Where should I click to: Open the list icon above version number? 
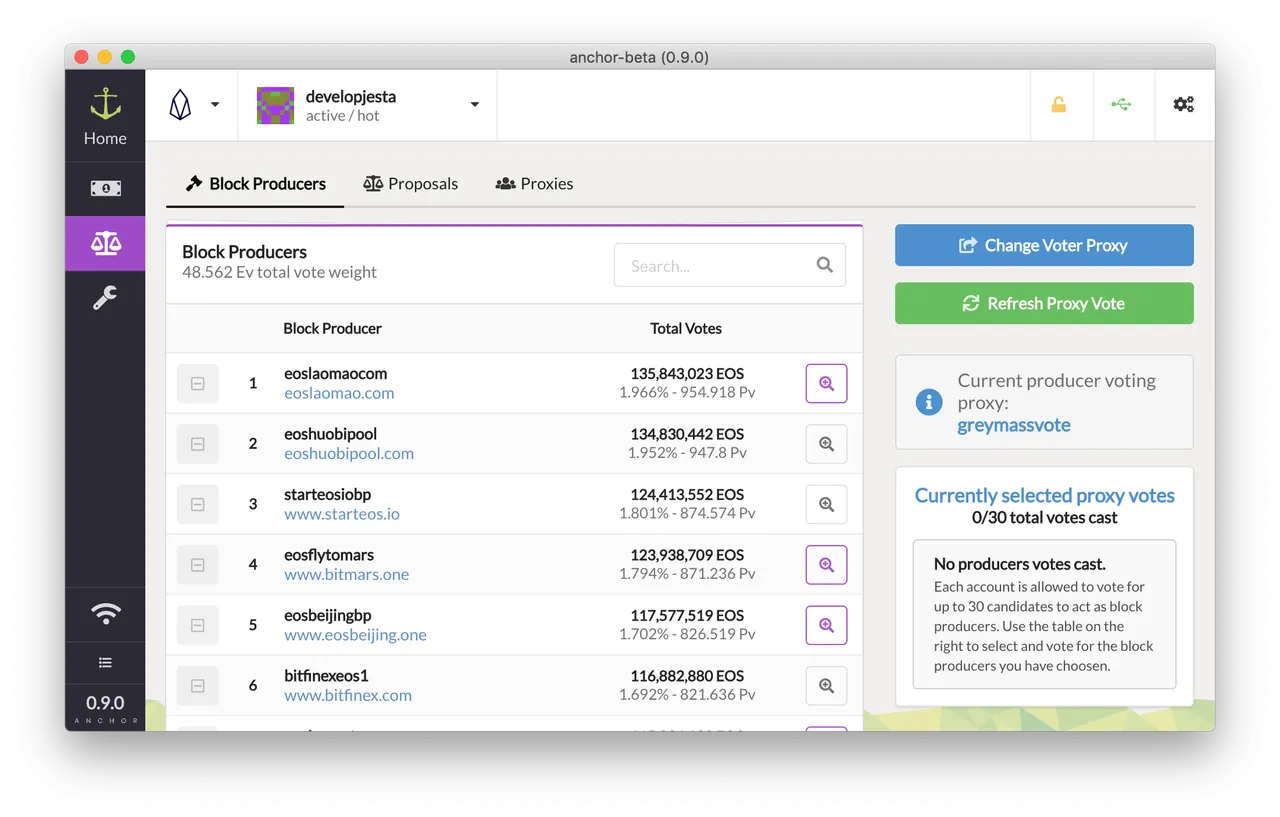[105, 662]
